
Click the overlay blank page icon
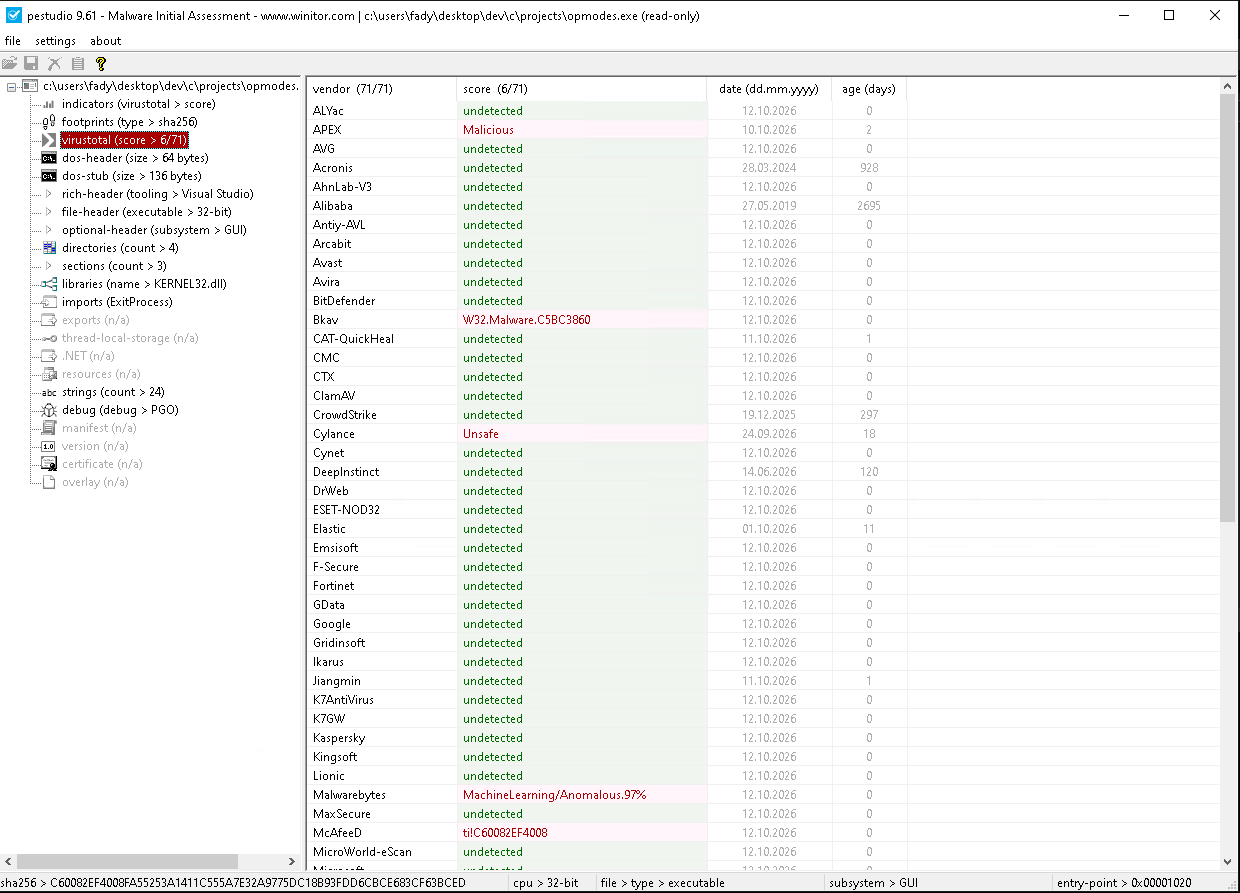(49, 482)
